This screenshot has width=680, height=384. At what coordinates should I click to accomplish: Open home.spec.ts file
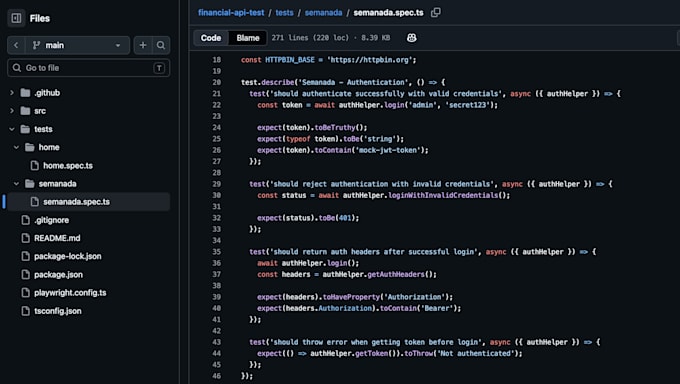click(68, 166)
